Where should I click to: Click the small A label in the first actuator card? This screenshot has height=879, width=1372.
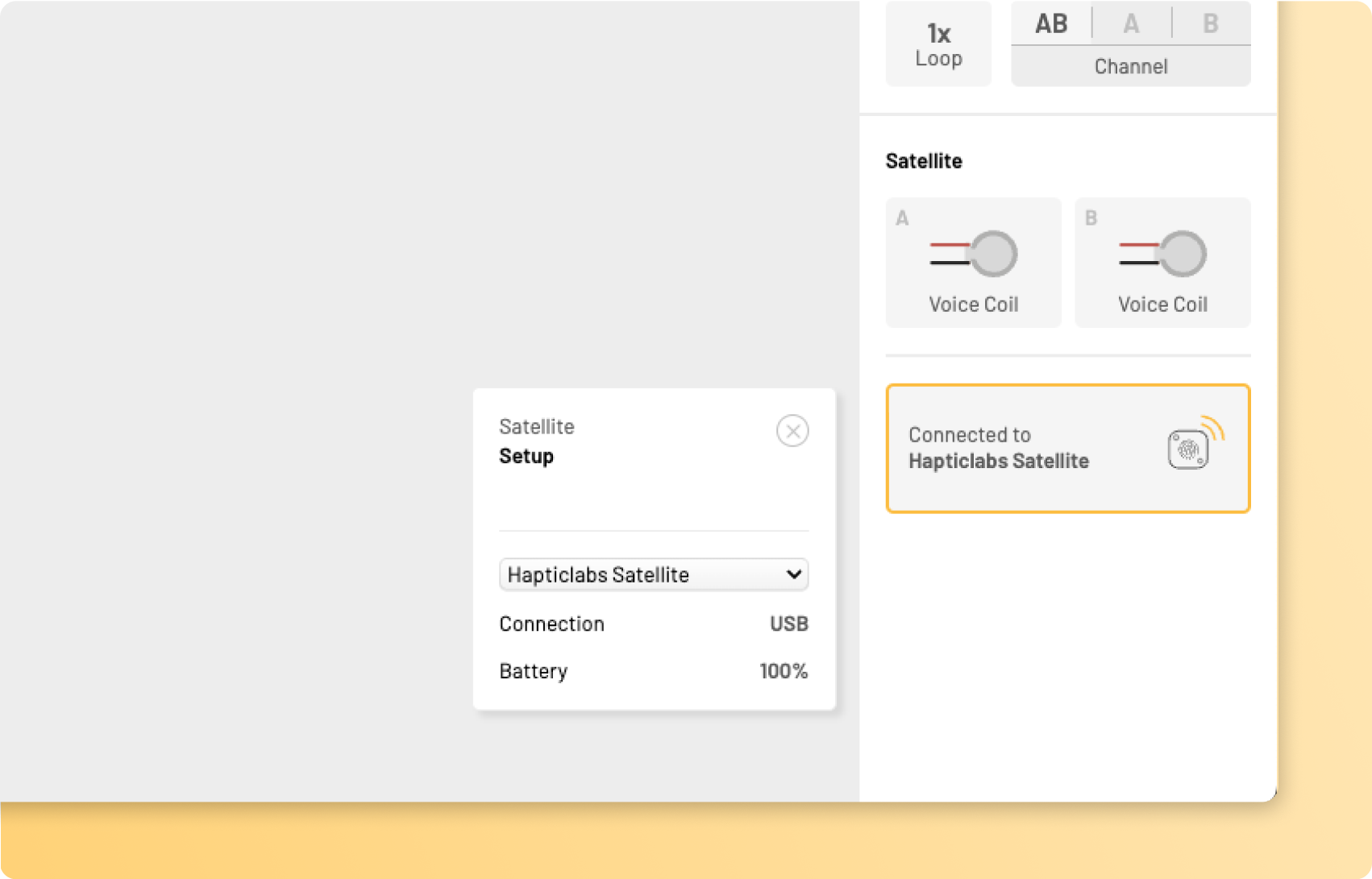902,218
